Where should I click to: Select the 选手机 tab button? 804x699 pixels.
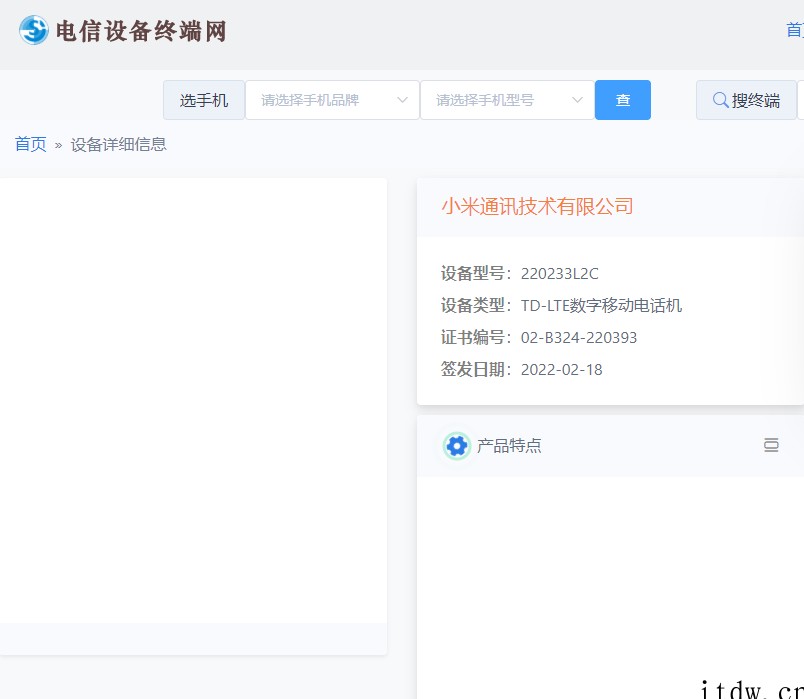[x=204, y=100]
